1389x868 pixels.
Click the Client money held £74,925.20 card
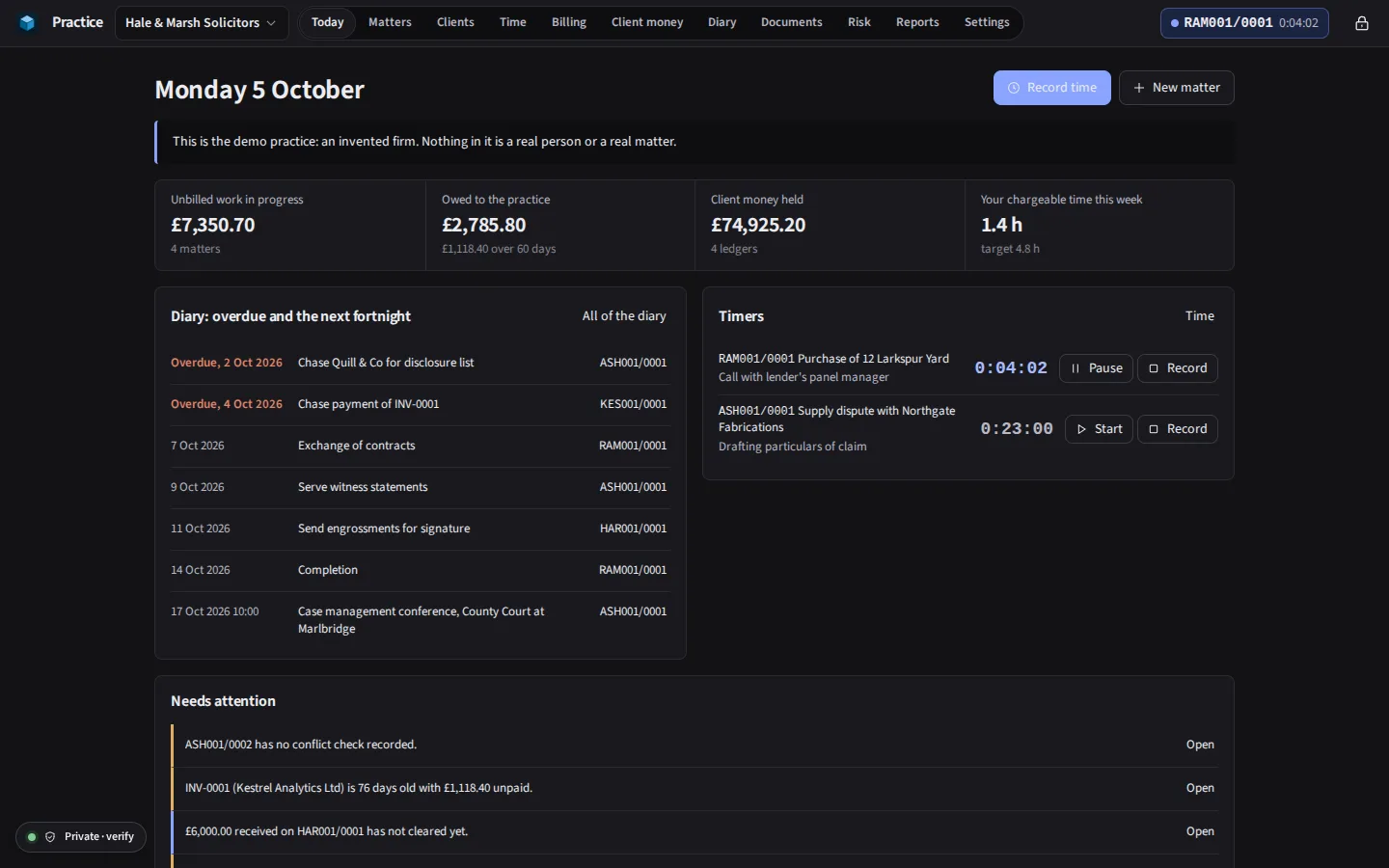(x=830, y=225)
